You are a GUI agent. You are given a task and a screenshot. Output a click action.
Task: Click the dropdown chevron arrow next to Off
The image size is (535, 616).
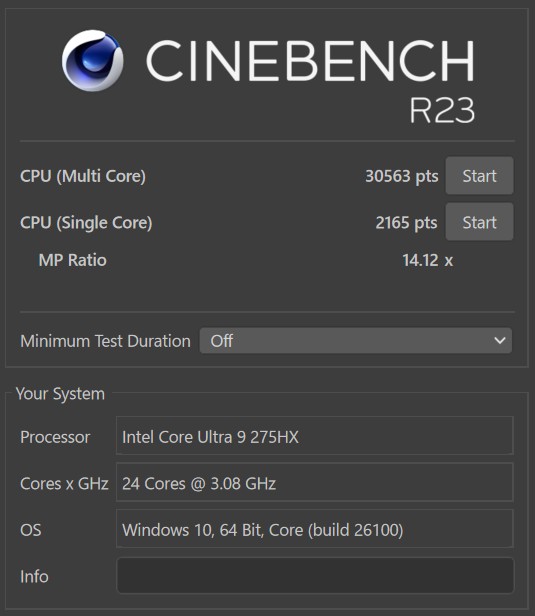[x=500, y=341]
